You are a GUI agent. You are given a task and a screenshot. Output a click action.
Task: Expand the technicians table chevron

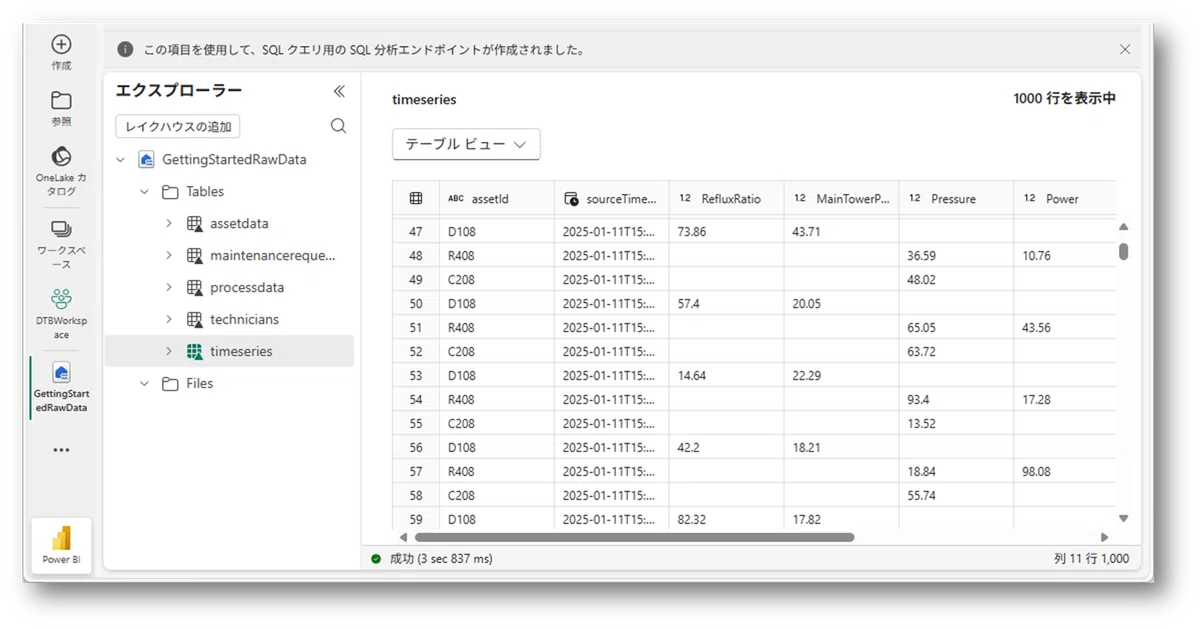(x=169, y=319)
